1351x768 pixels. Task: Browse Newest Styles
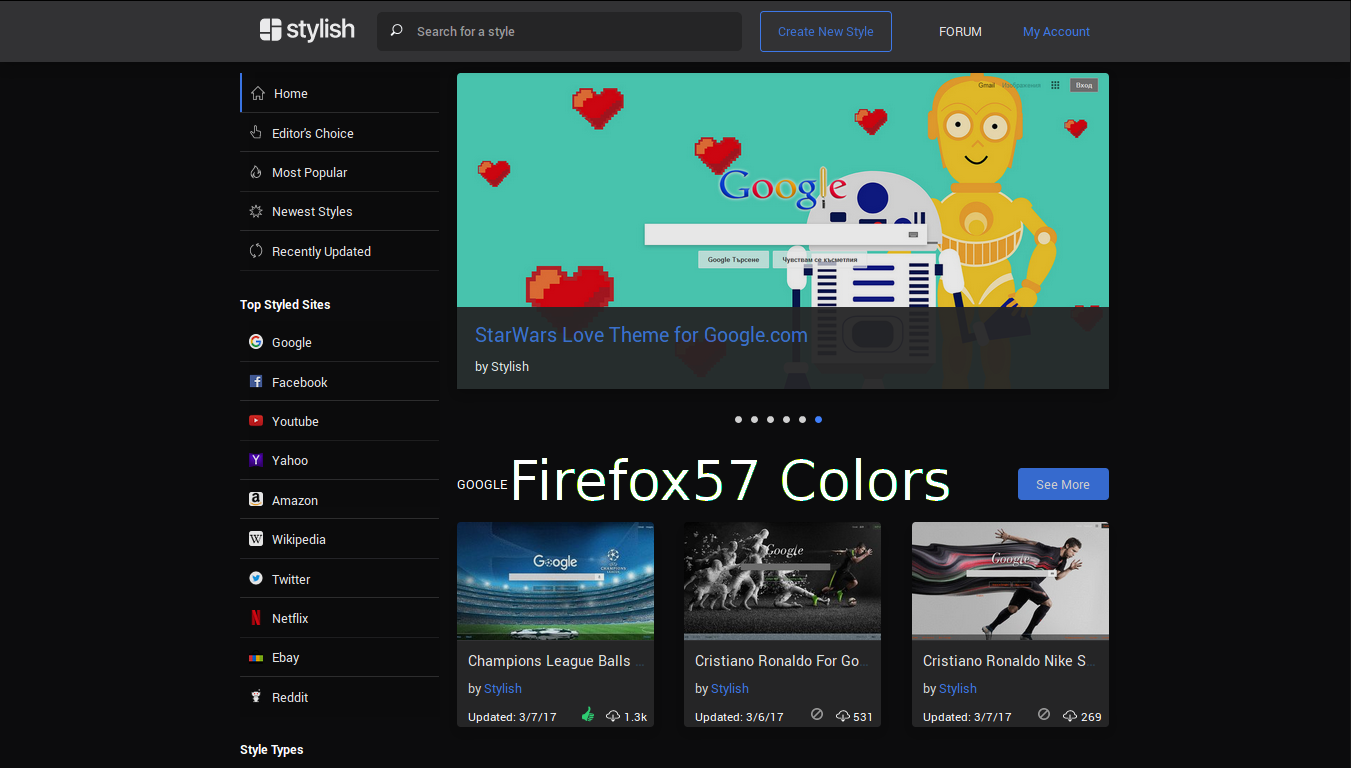339,211
